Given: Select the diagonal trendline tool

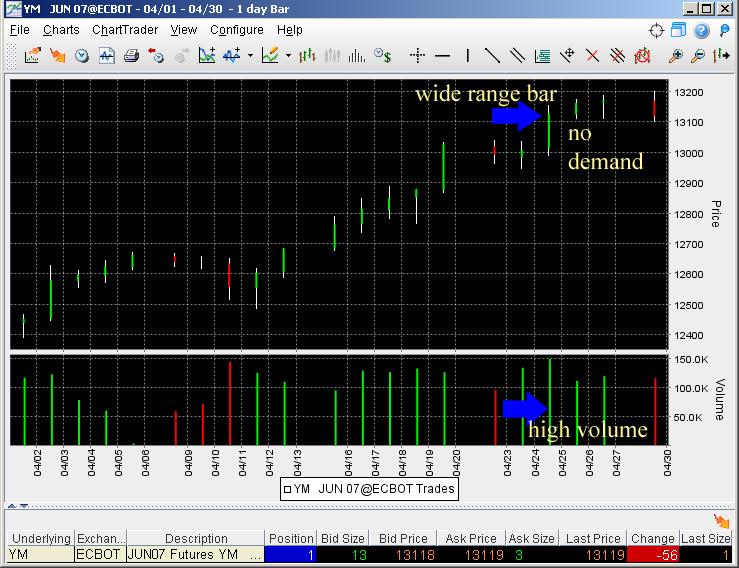Looking at the screenshot, I should click(x=492, y=56).
